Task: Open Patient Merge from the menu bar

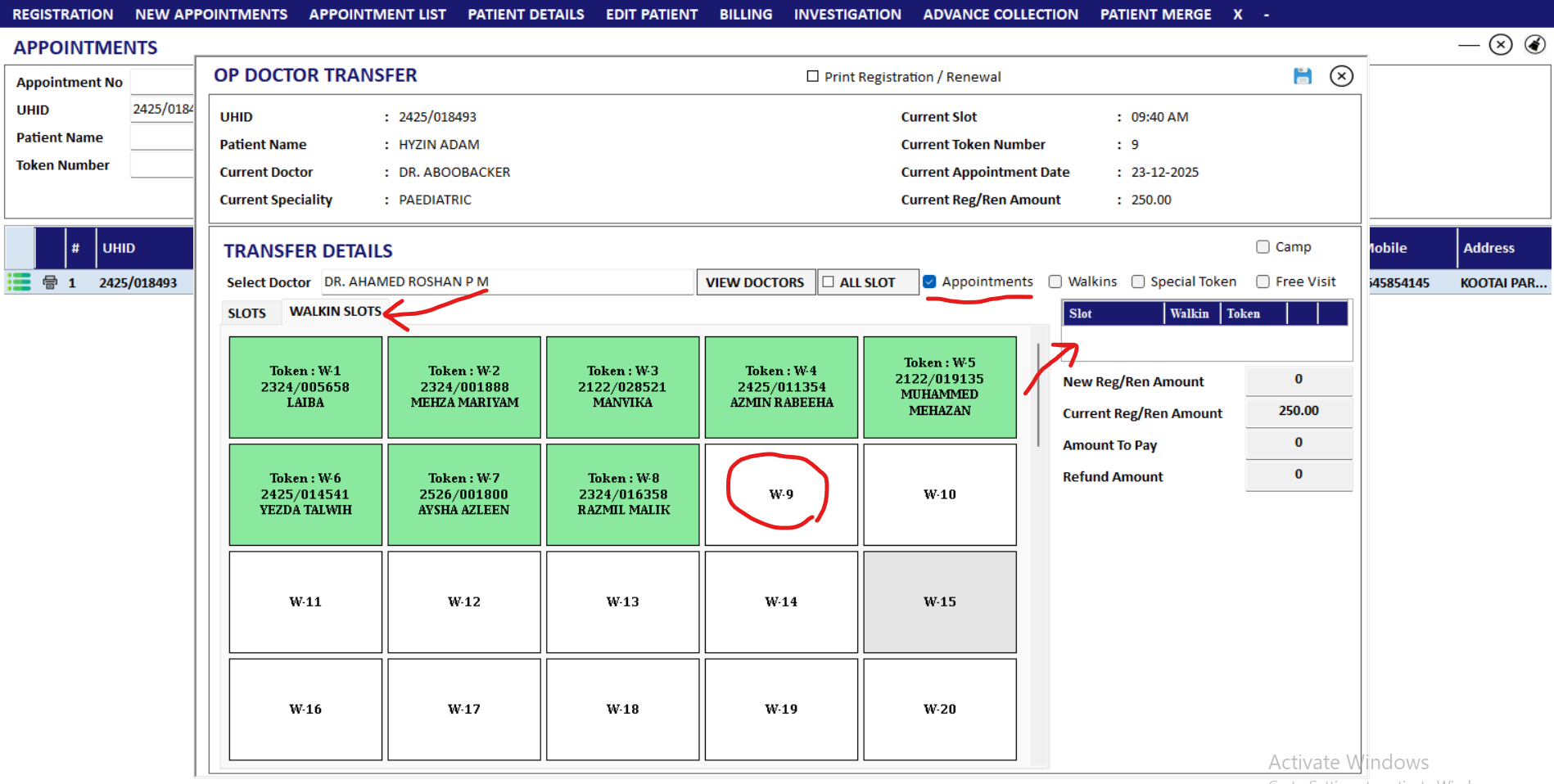Action: pyautogui.click(x=1154, y=14)
